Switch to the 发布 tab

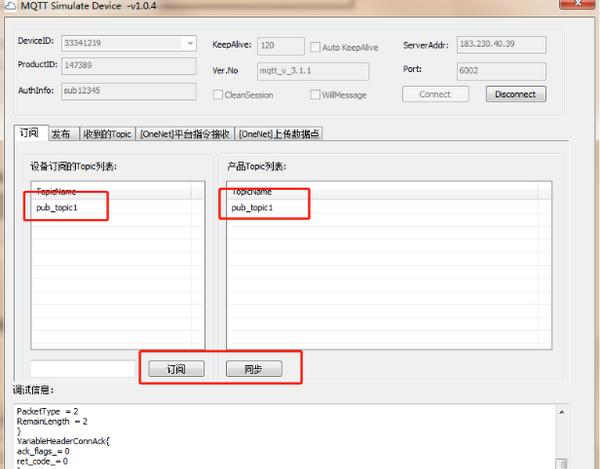point(64,134)
